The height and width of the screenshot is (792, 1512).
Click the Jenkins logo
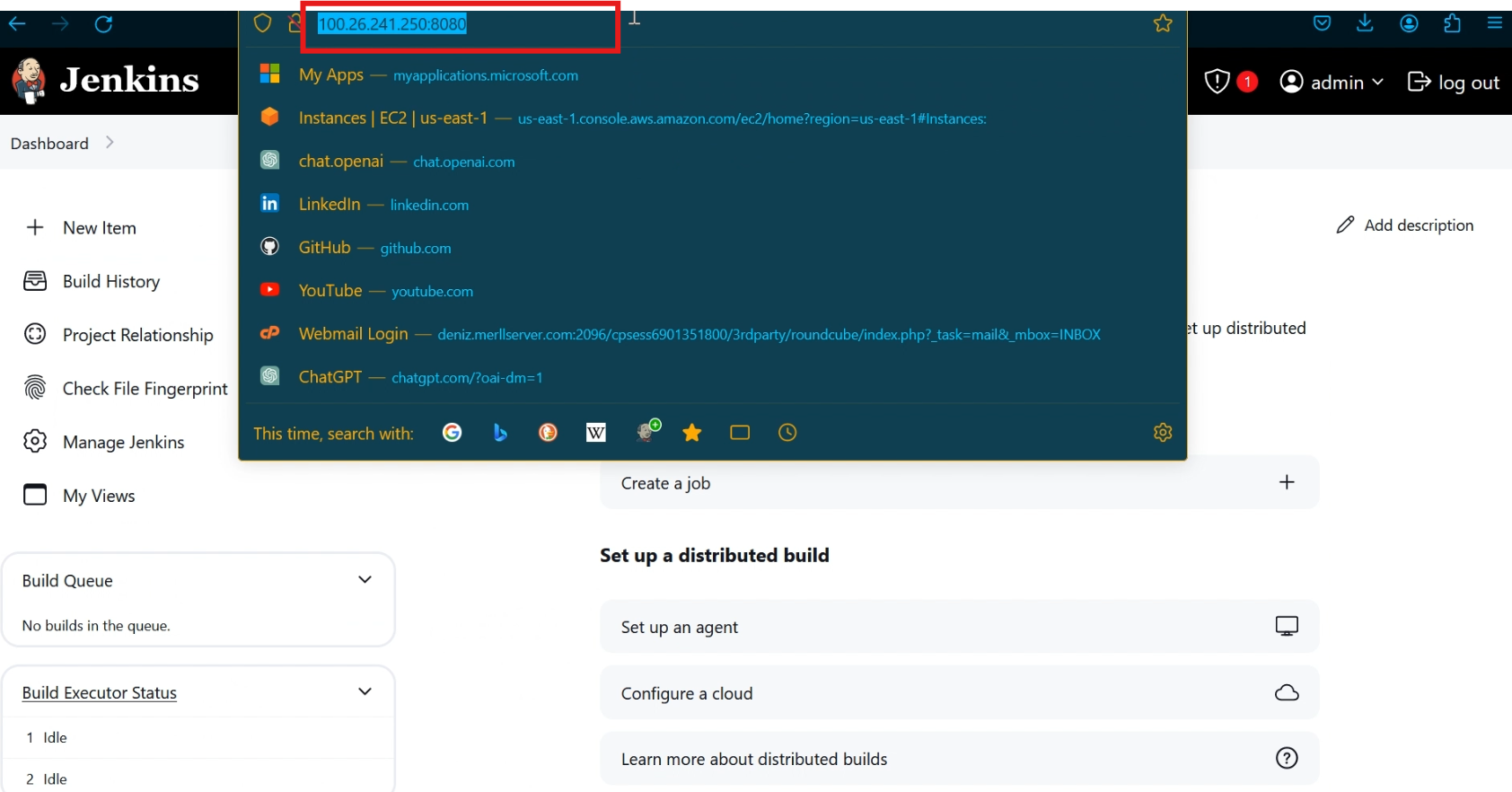(105, 81)
